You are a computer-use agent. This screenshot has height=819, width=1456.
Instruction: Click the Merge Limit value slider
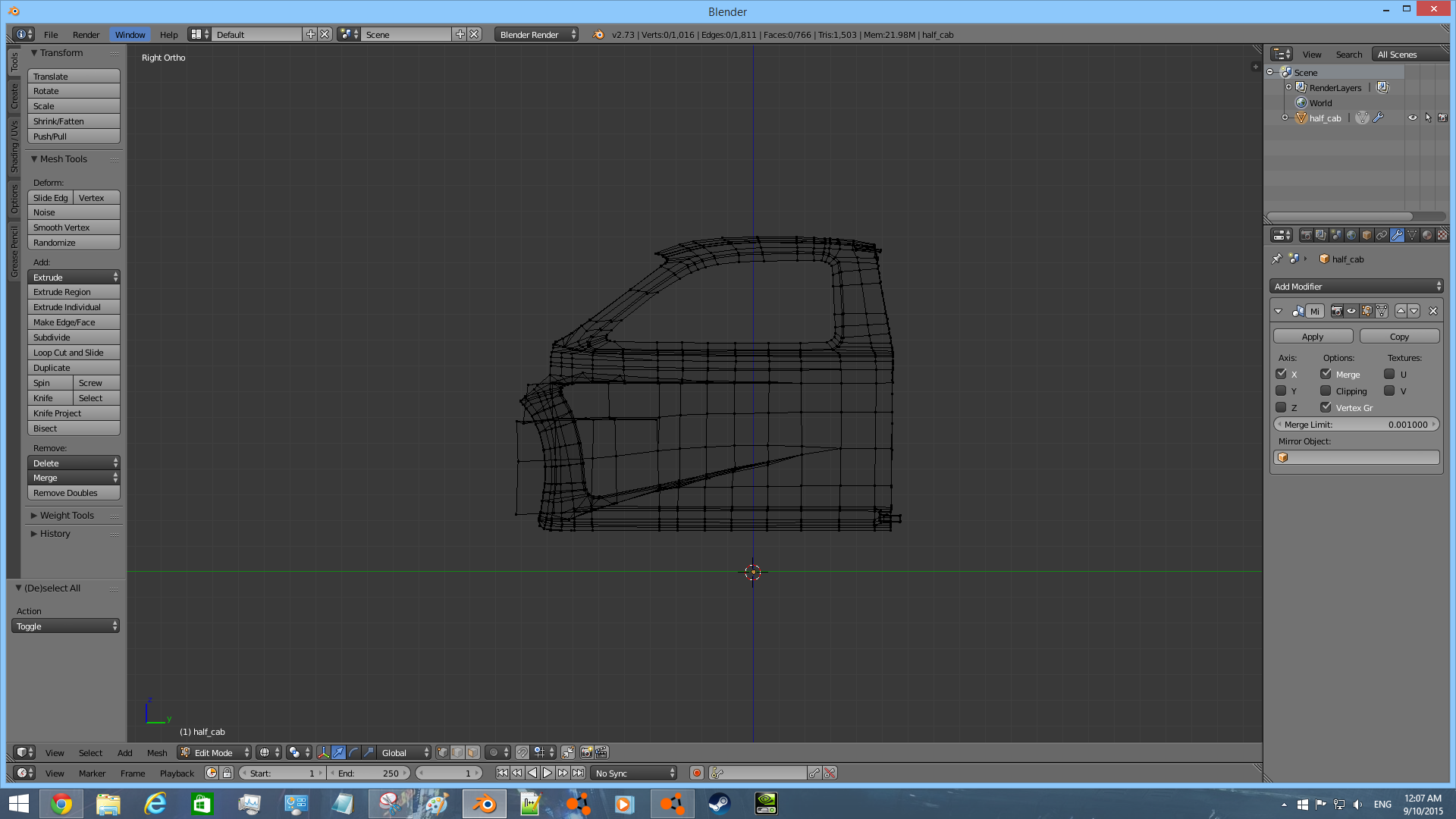coord(1357,424)
